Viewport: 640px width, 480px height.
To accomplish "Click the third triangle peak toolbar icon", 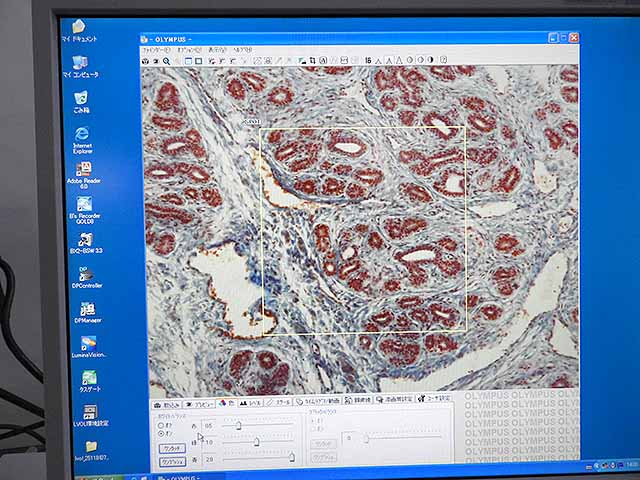I will click(399, 60).
